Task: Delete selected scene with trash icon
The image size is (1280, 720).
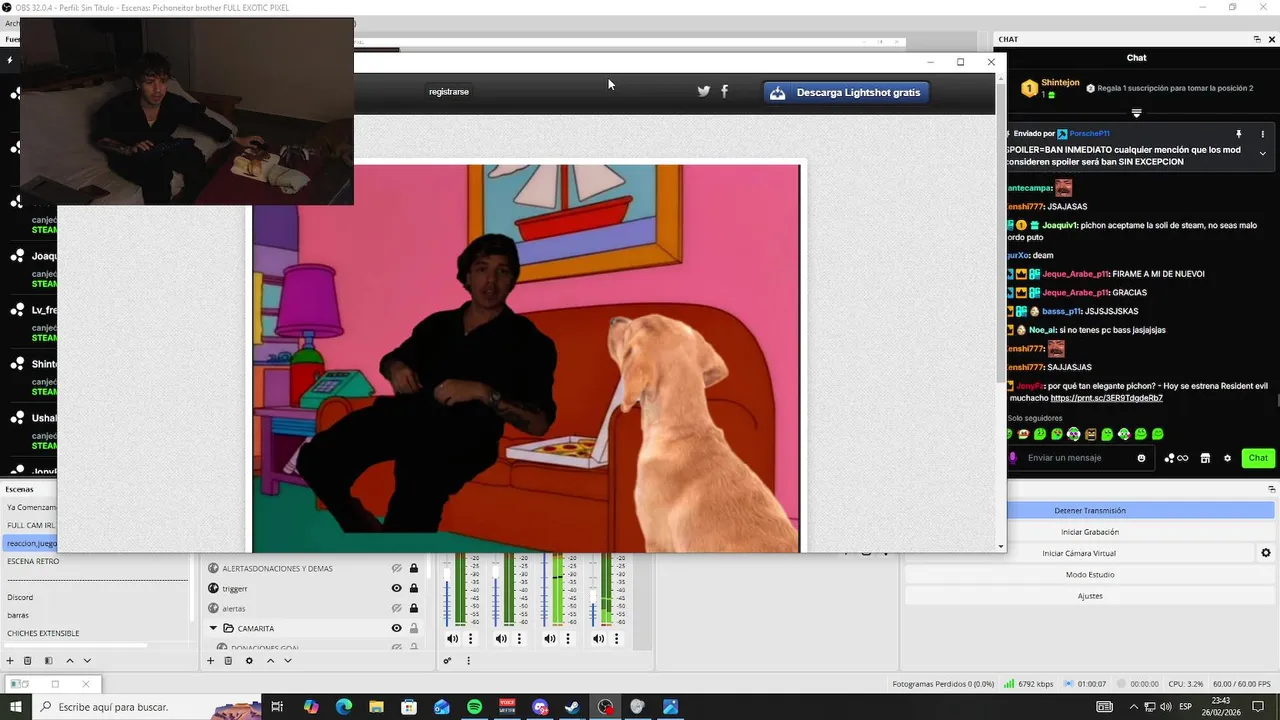Action: pos(28,660)
